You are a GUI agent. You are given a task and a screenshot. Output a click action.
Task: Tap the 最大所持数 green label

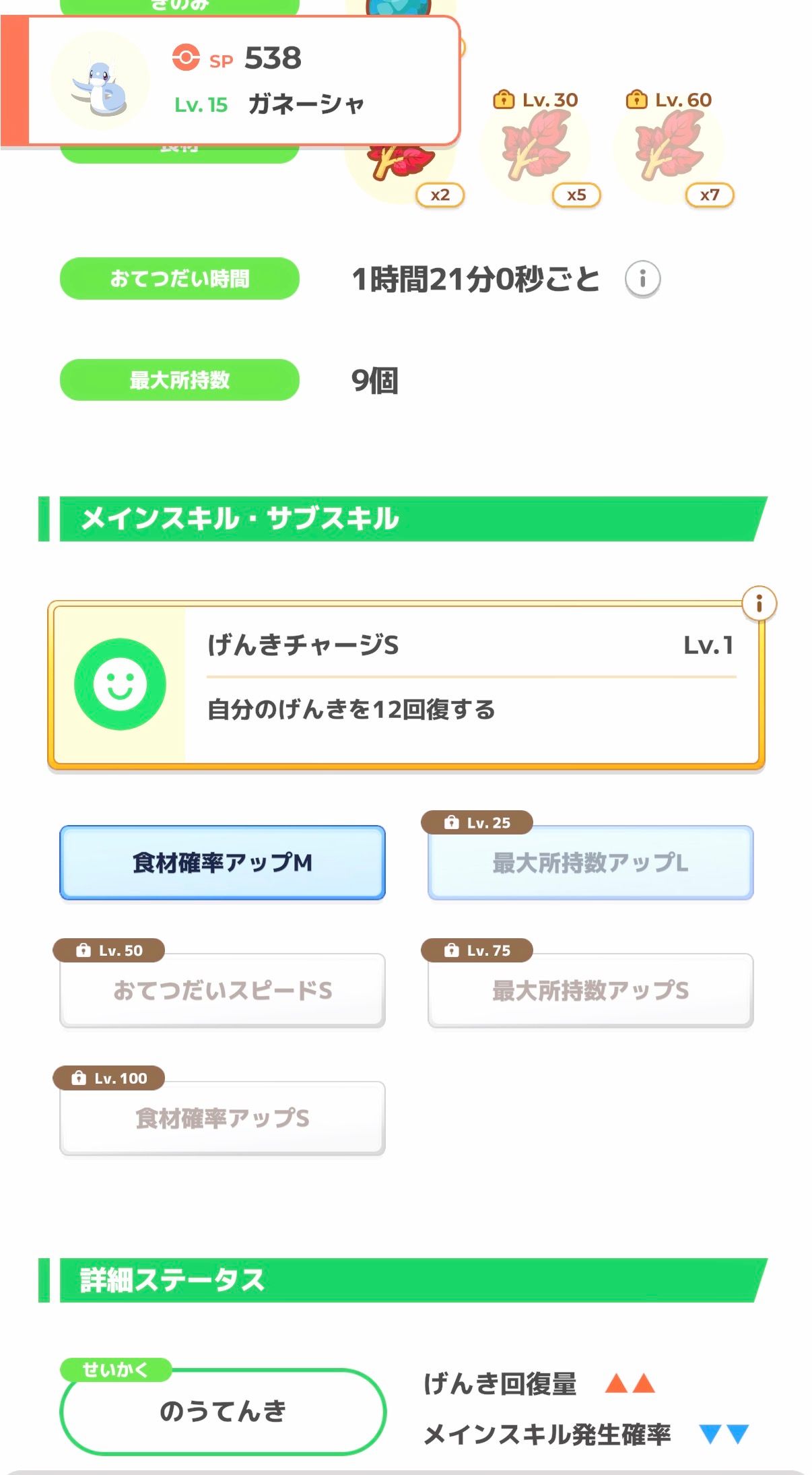point(180,381)
